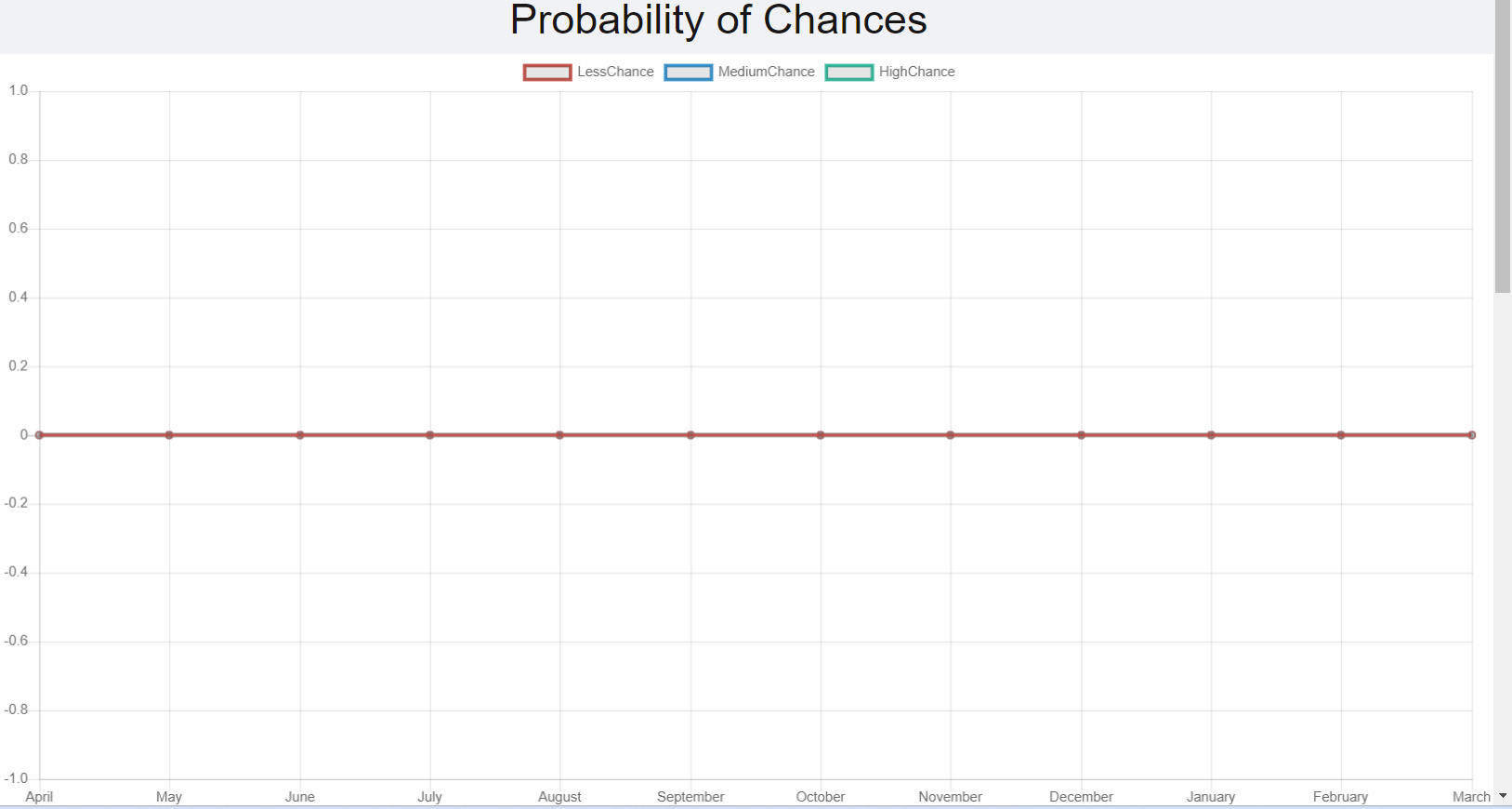Select the January data point on the chart

click(1211, 435)
